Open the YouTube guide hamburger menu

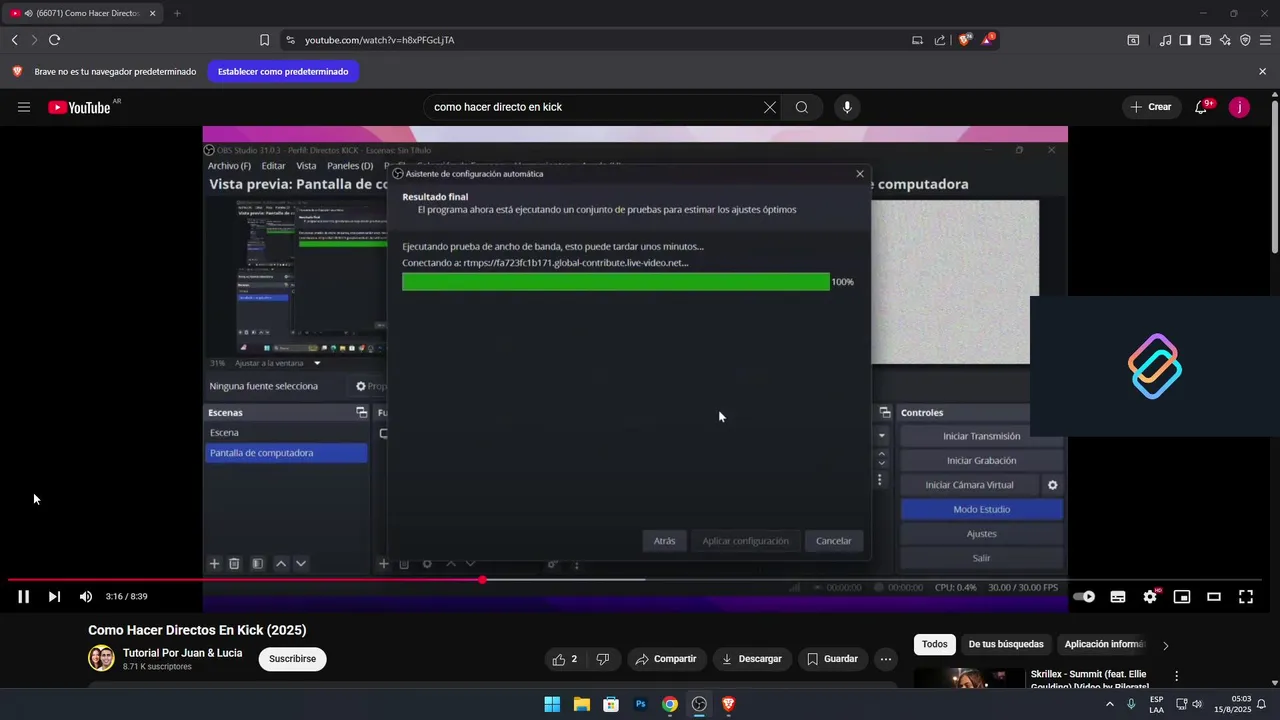click(x=24, y=107)
